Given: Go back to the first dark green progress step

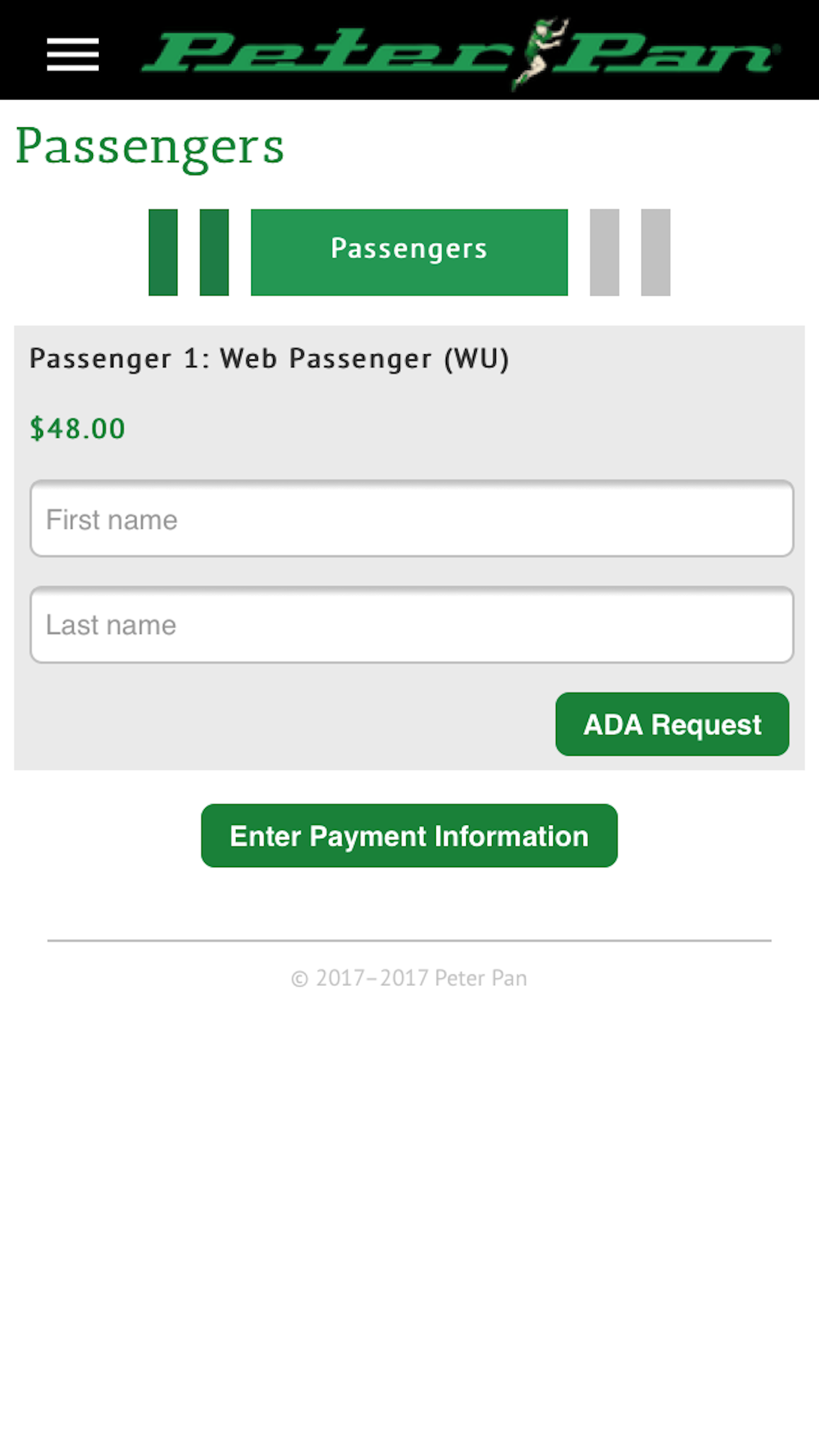Looking at the screenshot, I should [163, 252].
